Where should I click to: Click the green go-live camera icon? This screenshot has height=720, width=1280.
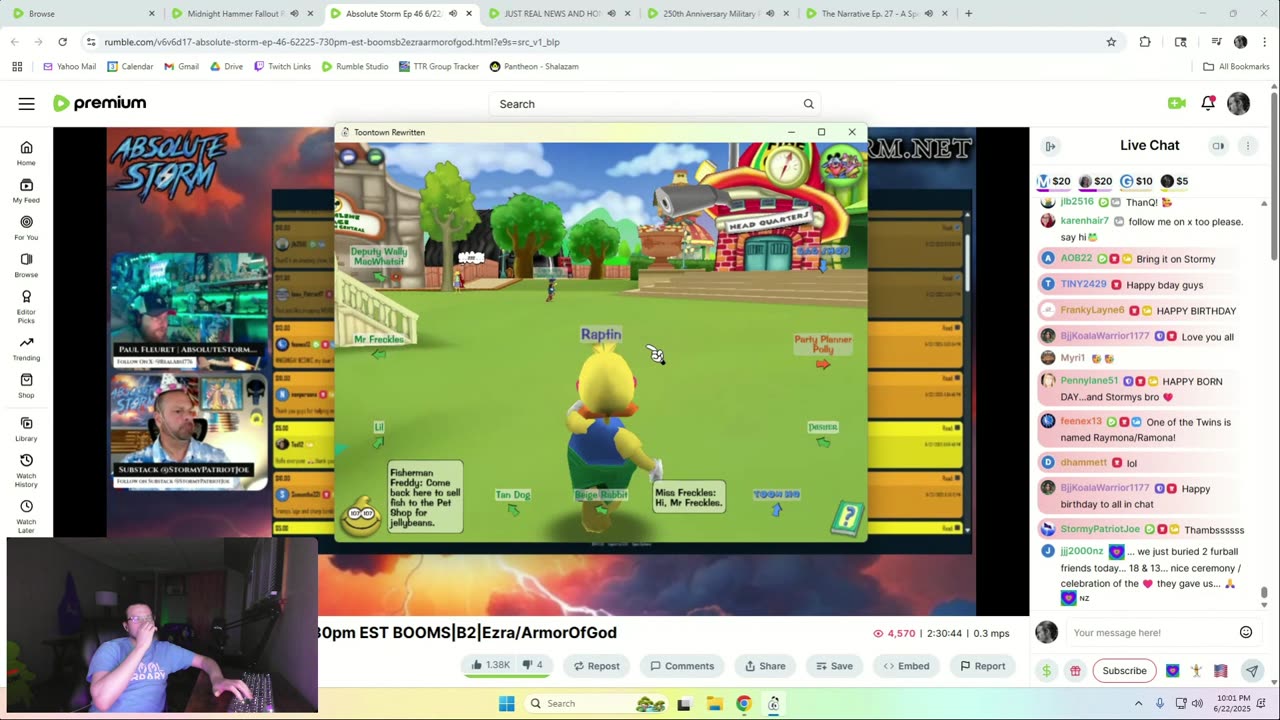pos(1176,103)
